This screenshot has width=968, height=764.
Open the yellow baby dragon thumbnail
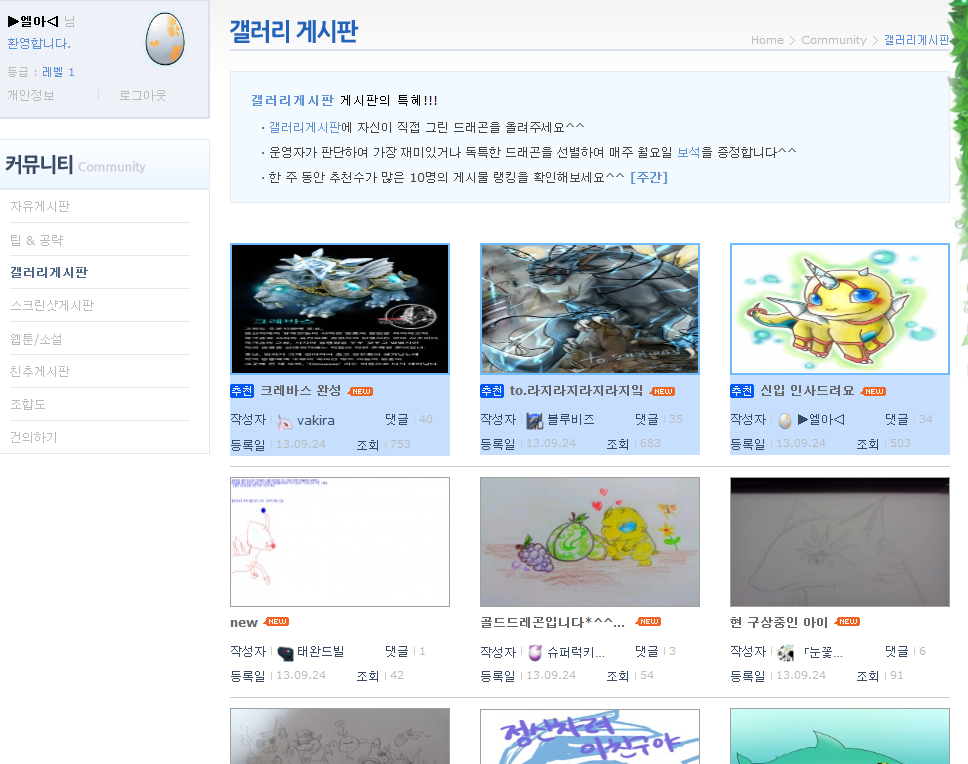[840, 309]
